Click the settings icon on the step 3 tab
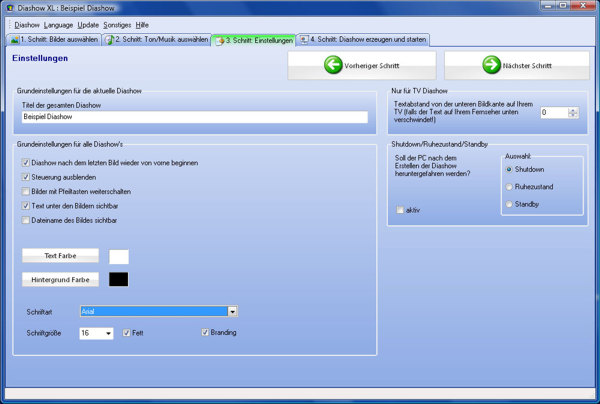The image size is (600, 404). [x=220, y=41]
